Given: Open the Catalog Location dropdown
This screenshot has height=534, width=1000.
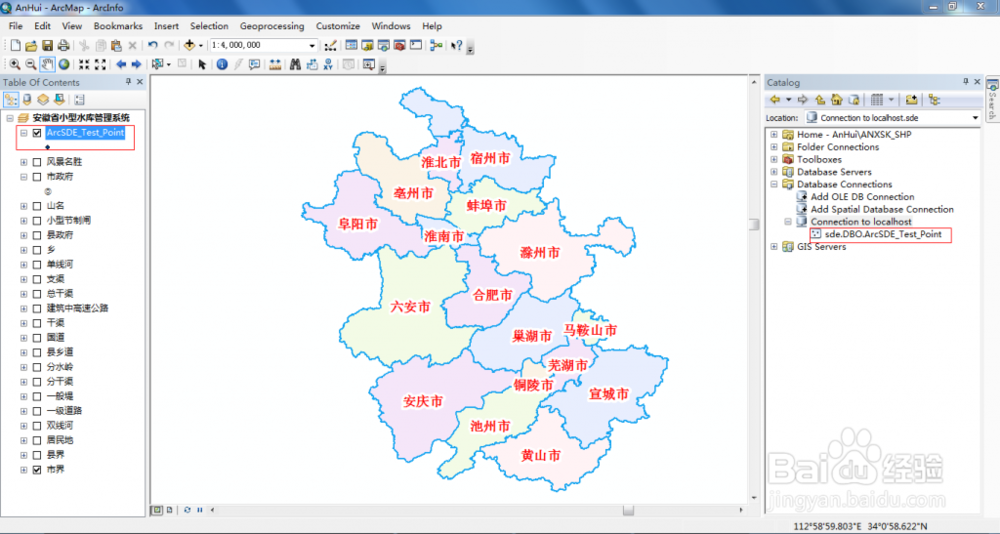Looking at the screenshot, I should point(975,118).
